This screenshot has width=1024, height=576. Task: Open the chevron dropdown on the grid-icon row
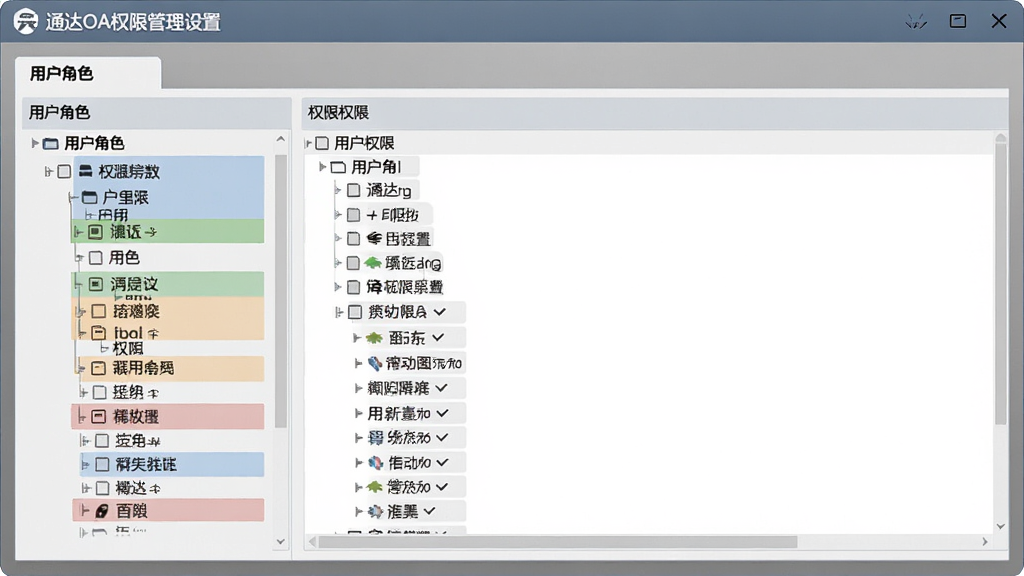click(x=442, y=438)
